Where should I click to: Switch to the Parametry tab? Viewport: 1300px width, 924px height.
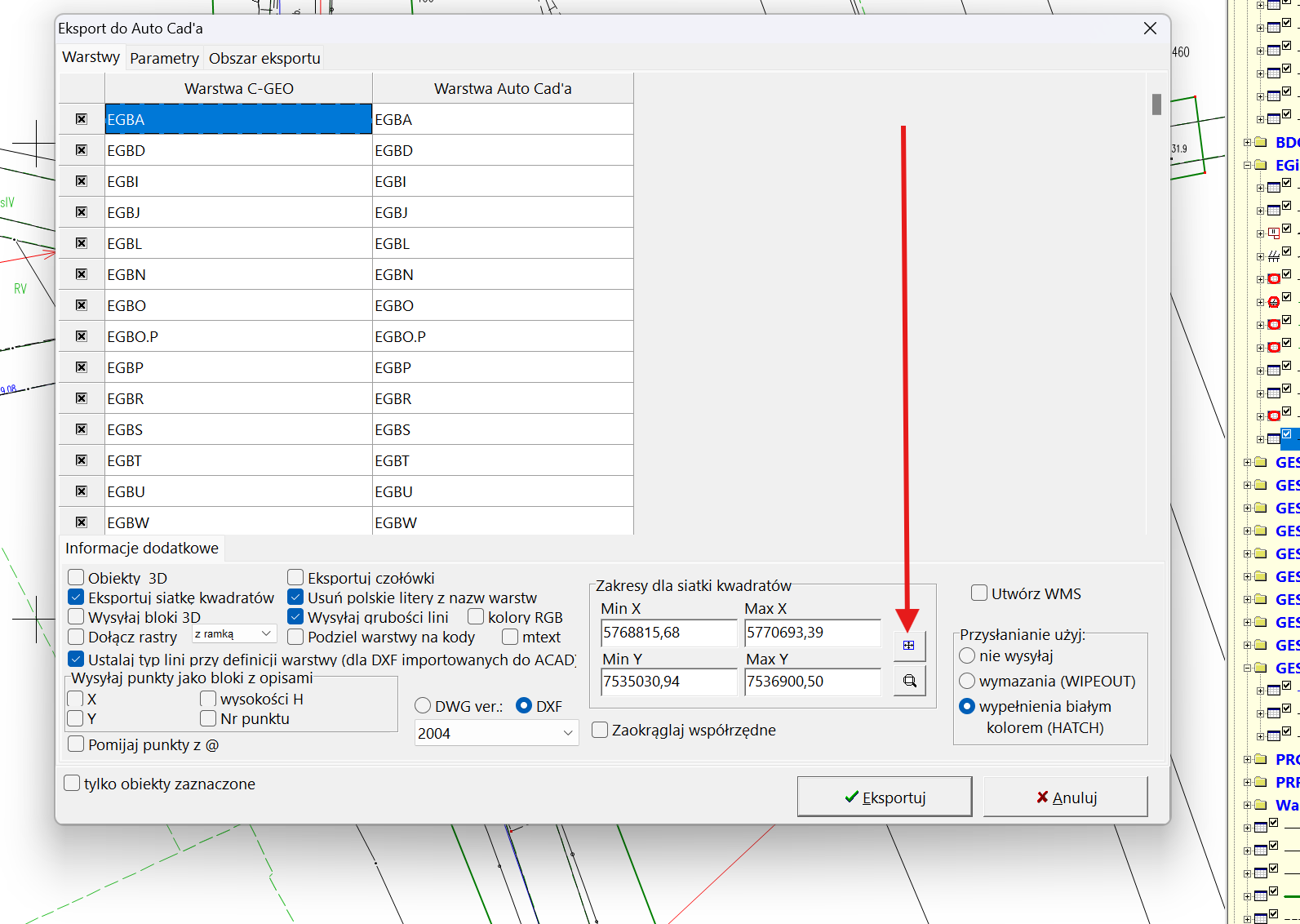pos(164,58)
